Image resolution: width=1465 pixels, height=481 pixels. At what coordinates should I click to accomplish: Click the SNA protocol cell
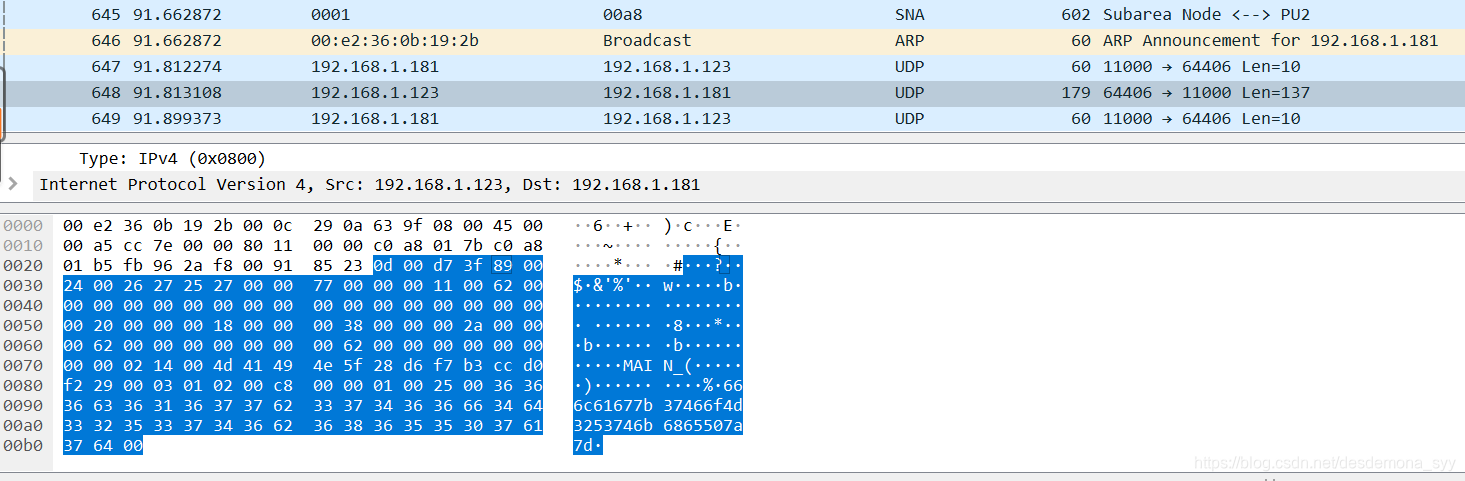pyautogui.click(x=910, y=15)
